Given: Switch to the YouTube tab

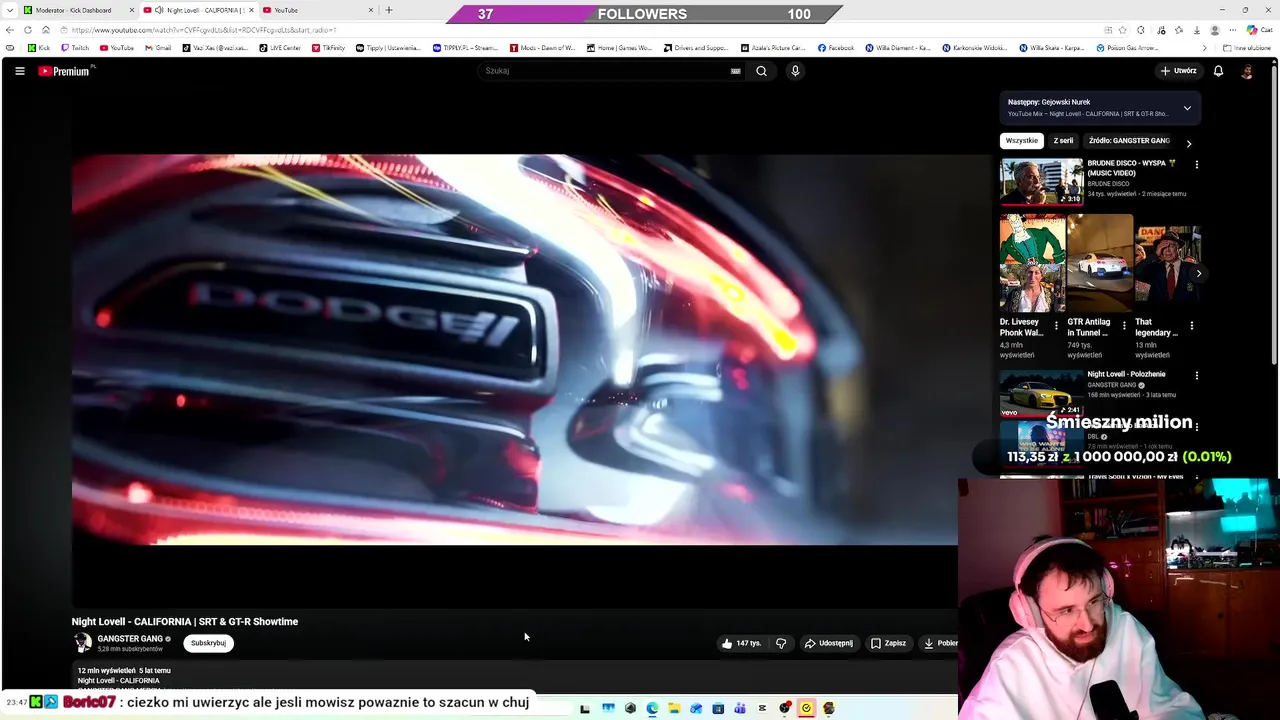Looking at the screenshot, I should tap(318, 10).
